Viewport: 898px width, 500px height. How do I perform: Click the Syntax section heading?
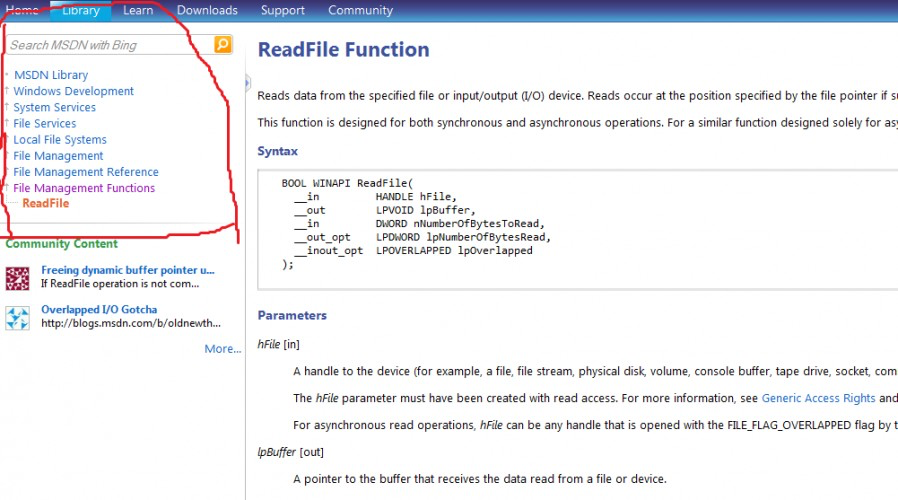pos(278,151)
